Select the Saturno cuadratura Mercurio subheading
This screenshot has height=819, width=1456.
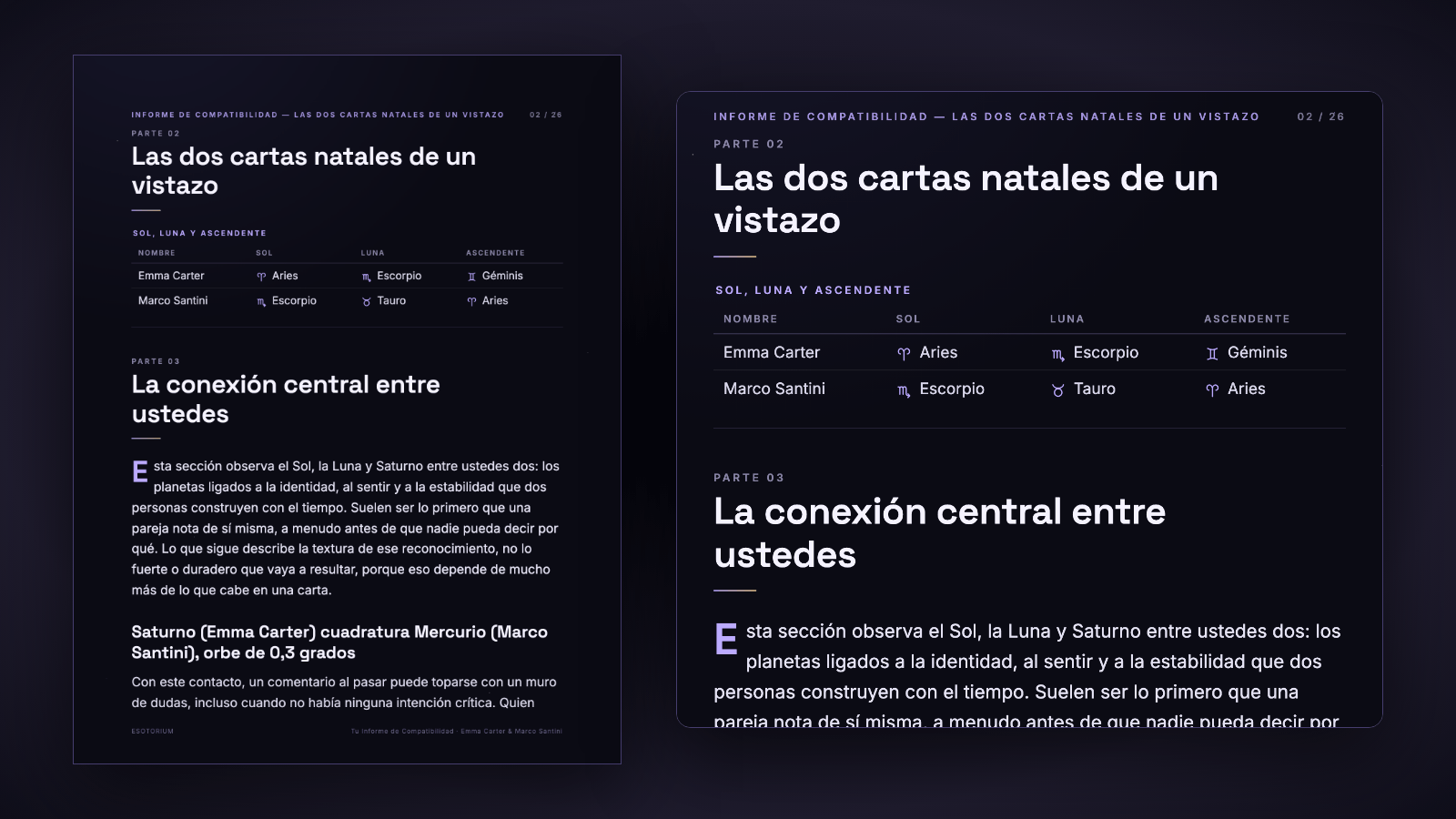tap(339, 642)
